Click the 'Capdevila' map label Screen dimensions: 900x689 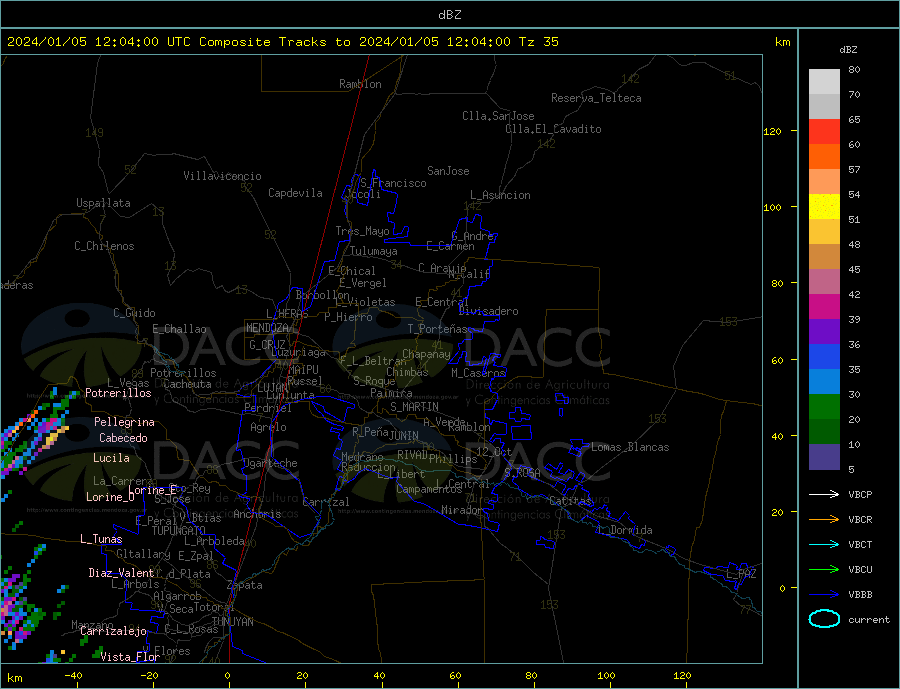(x=296, y=193)
